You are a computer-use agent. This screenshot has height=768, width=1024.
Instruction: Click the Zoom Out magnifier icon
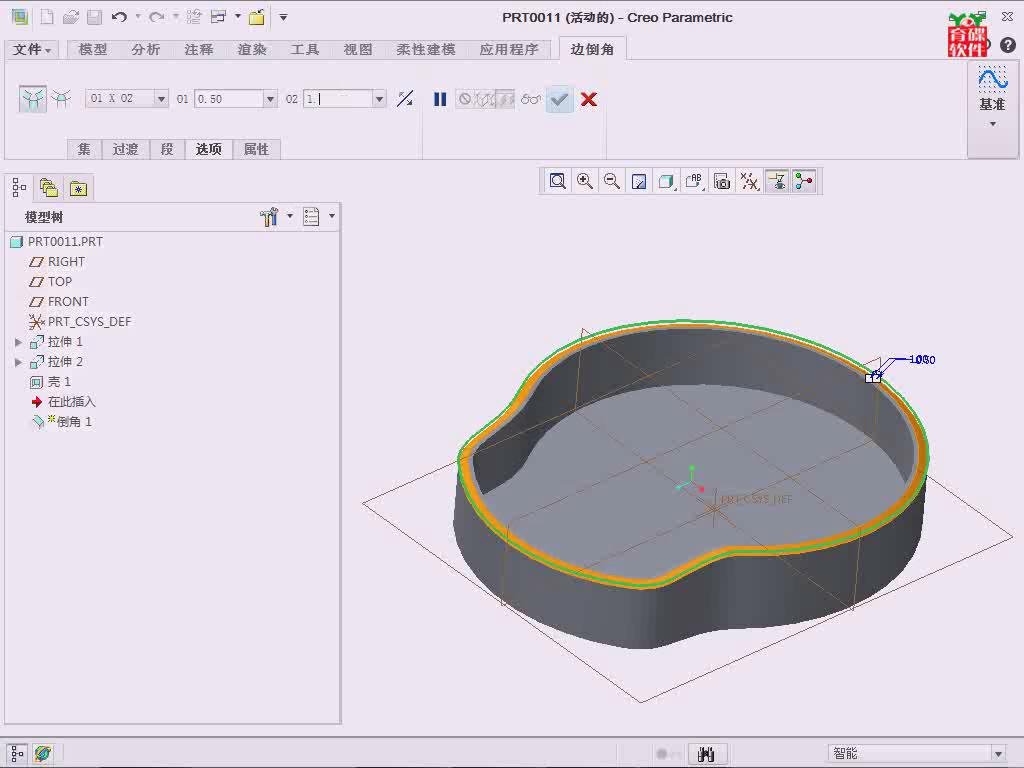pyautogui.click(x=612, y=181)
